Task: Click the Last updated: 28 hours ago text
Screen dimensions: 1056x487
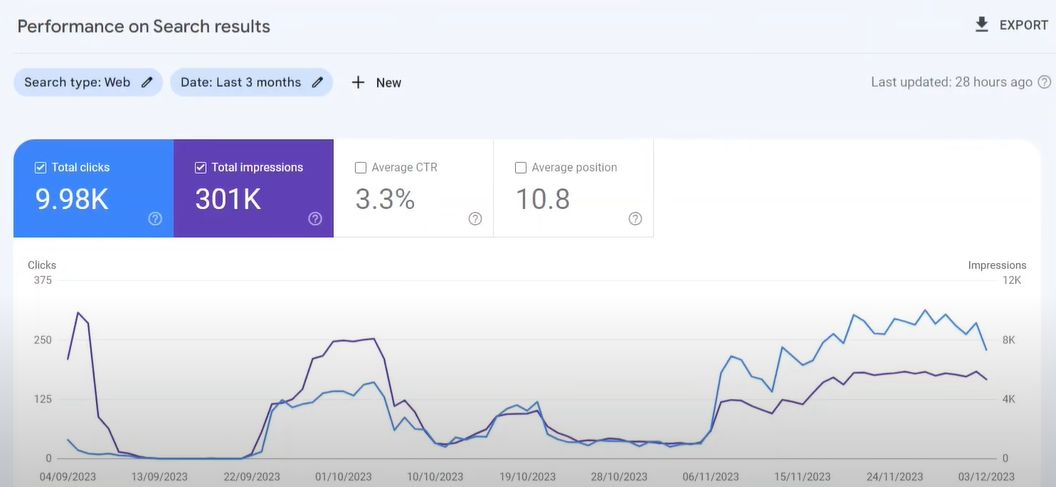Action: tap(952, 82)
